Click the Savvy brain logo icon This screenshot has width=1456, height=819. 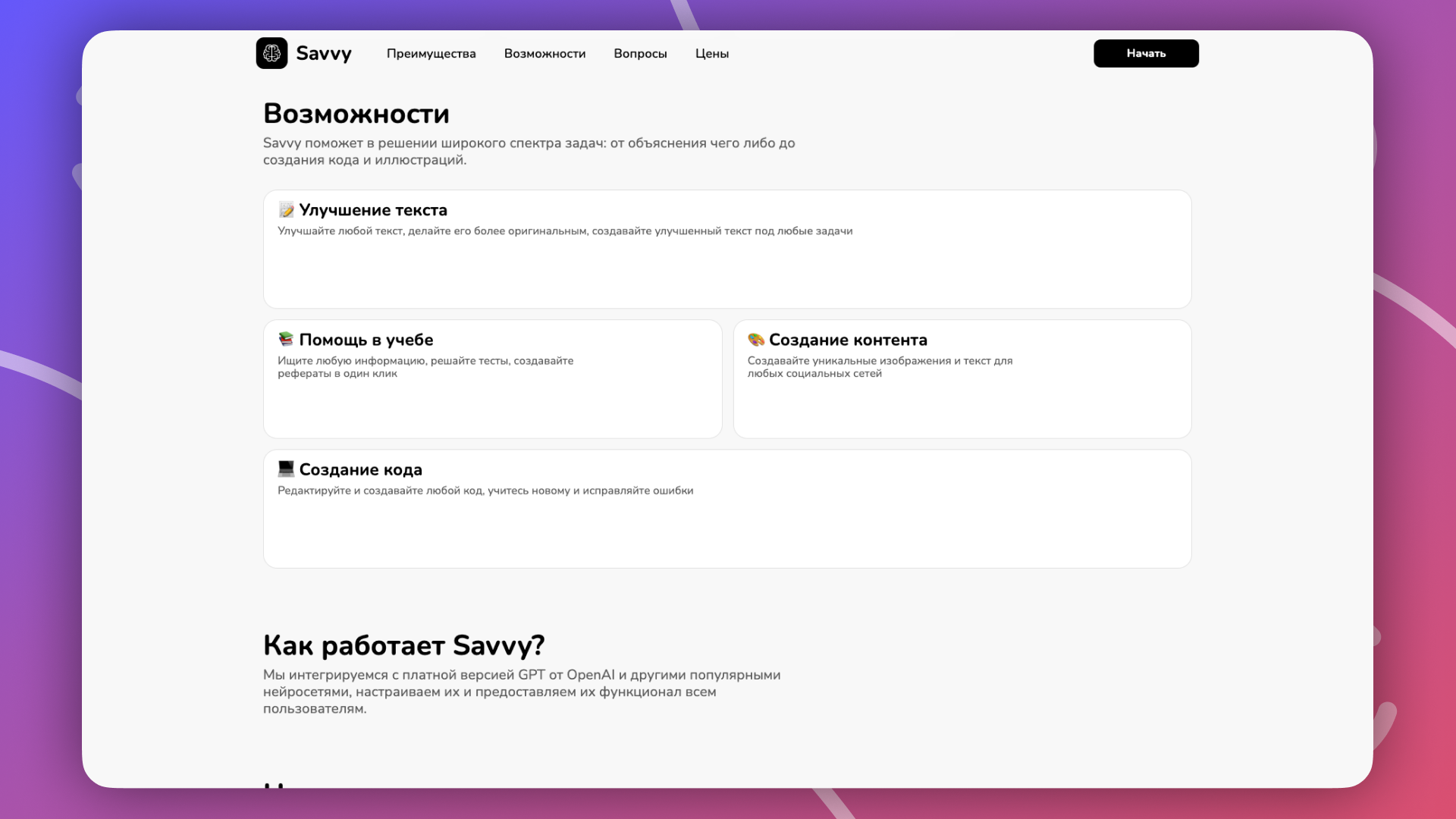click(271, 53)
